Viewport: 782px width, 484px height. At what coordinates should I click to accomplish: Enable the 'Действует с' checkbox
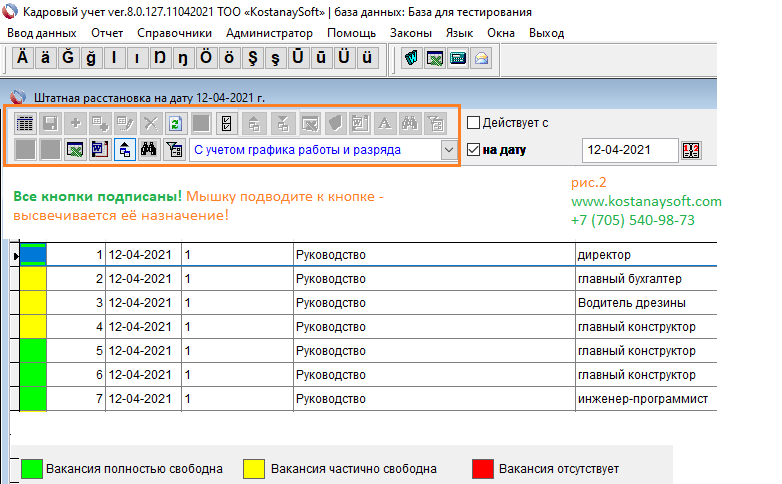(x=473, y=123)
